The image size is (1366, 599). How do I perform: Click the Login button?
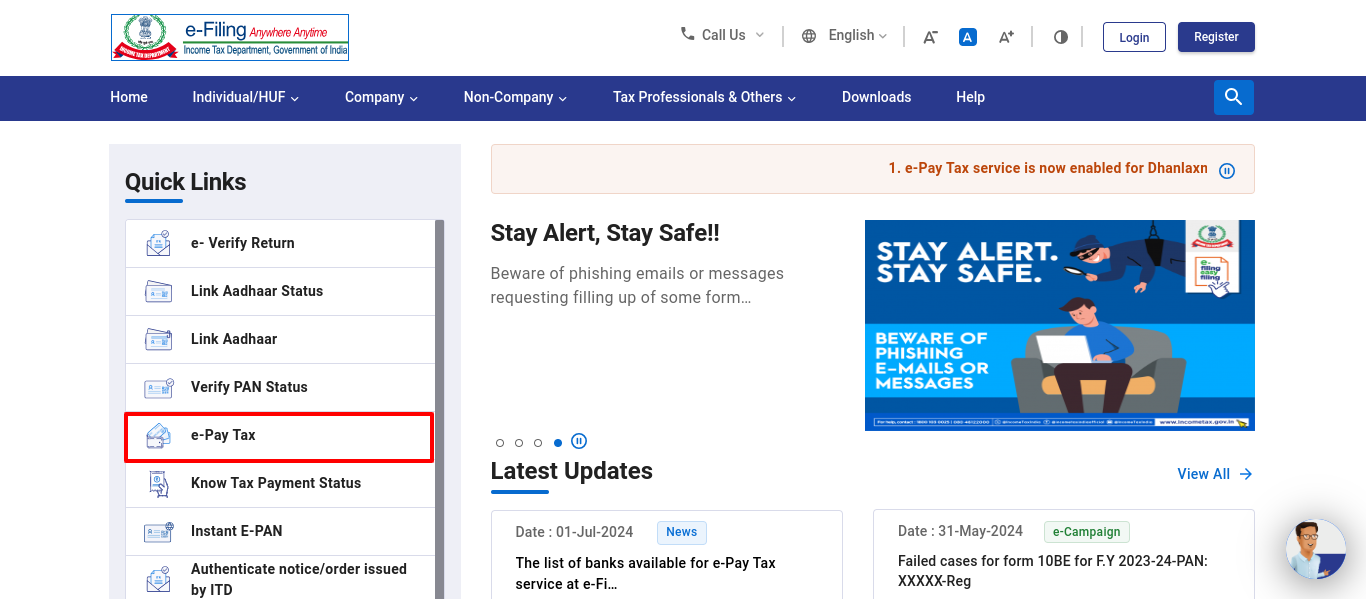(x=1134, y=37)
